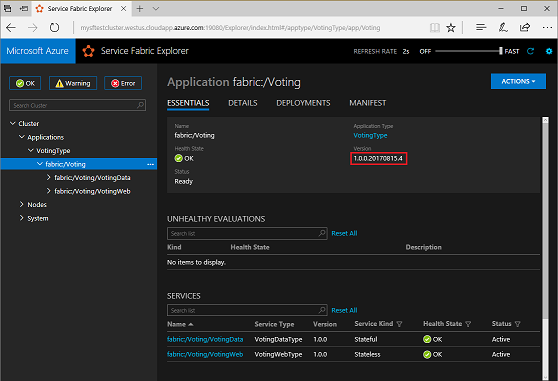Viewport: 558px width, 381px height.
Task: Open fabric:/Voting tree item ellipsis menu
Action: coord(151,164)
